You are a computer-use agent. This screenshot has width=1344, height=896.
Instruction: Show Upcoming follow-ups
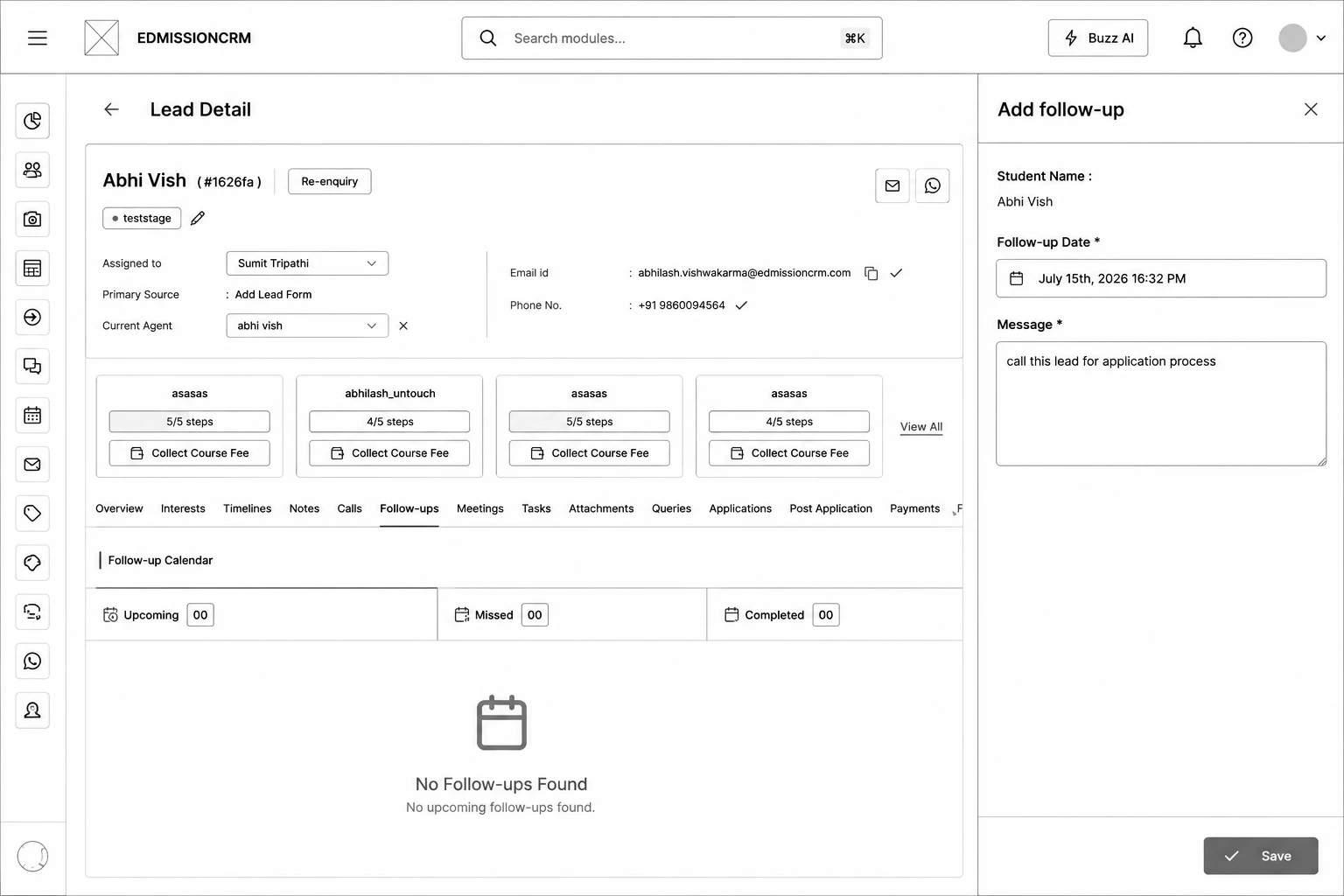[262, 614]
